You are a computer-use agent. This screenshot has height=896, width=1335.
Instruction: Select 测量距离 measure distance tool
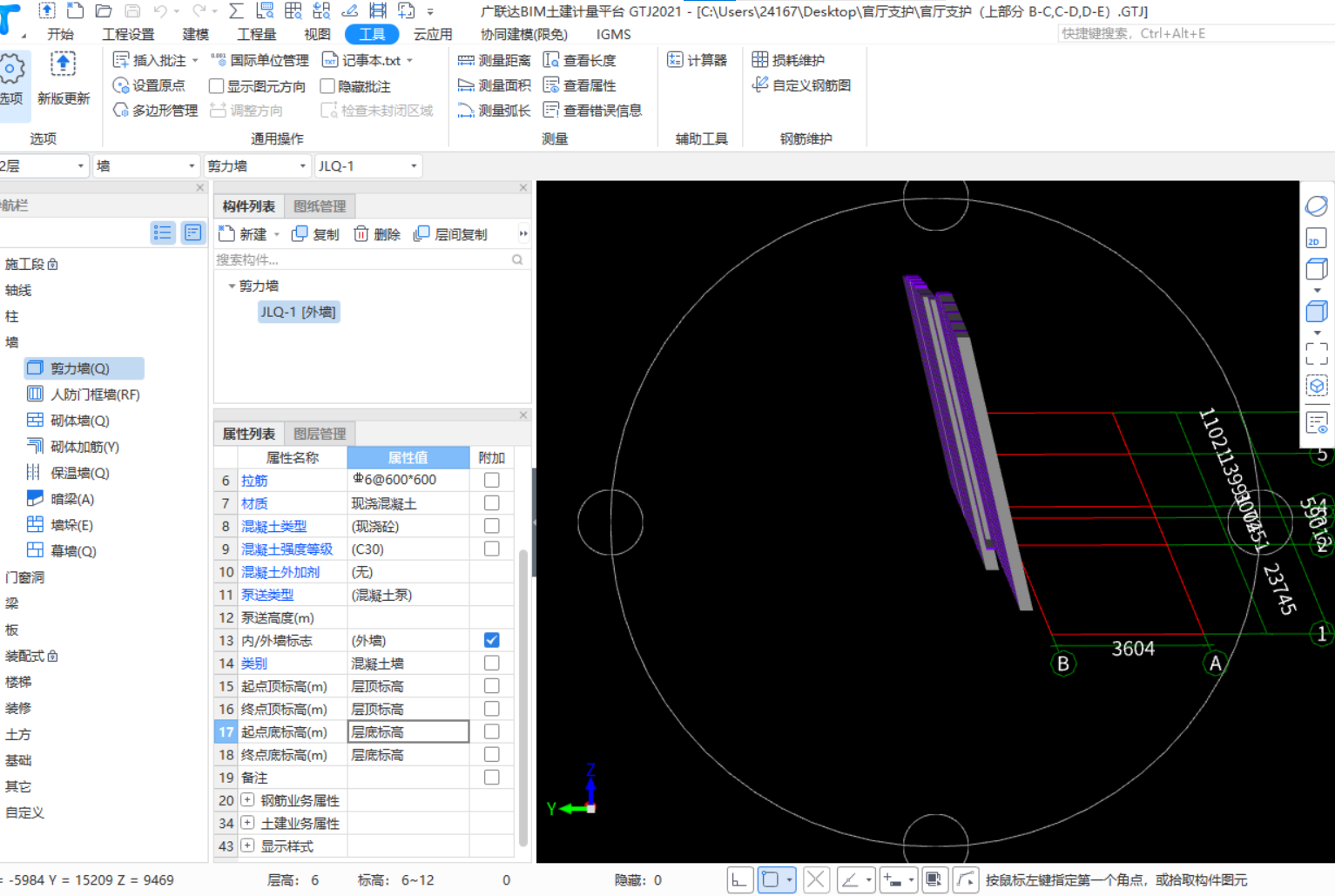(494, 60)
